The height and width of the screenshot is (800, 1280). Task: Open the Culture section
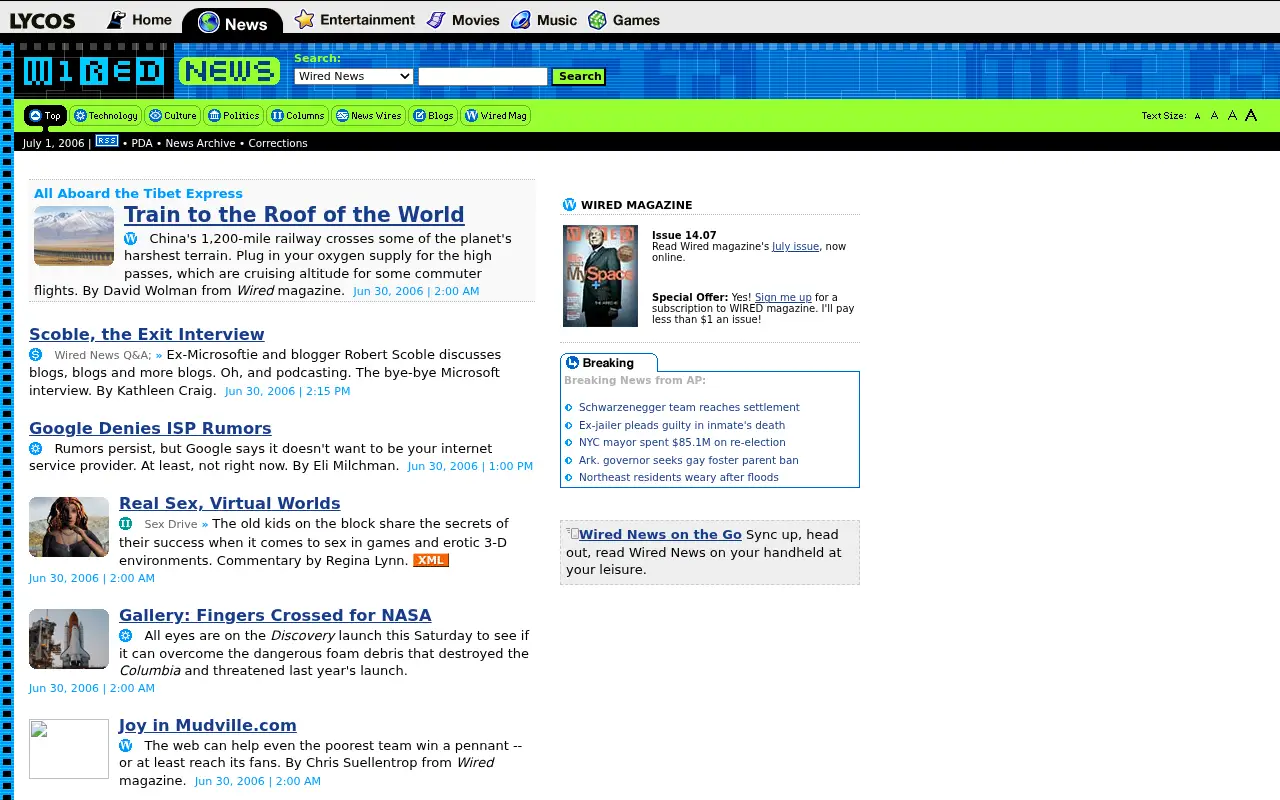[173, 116]
